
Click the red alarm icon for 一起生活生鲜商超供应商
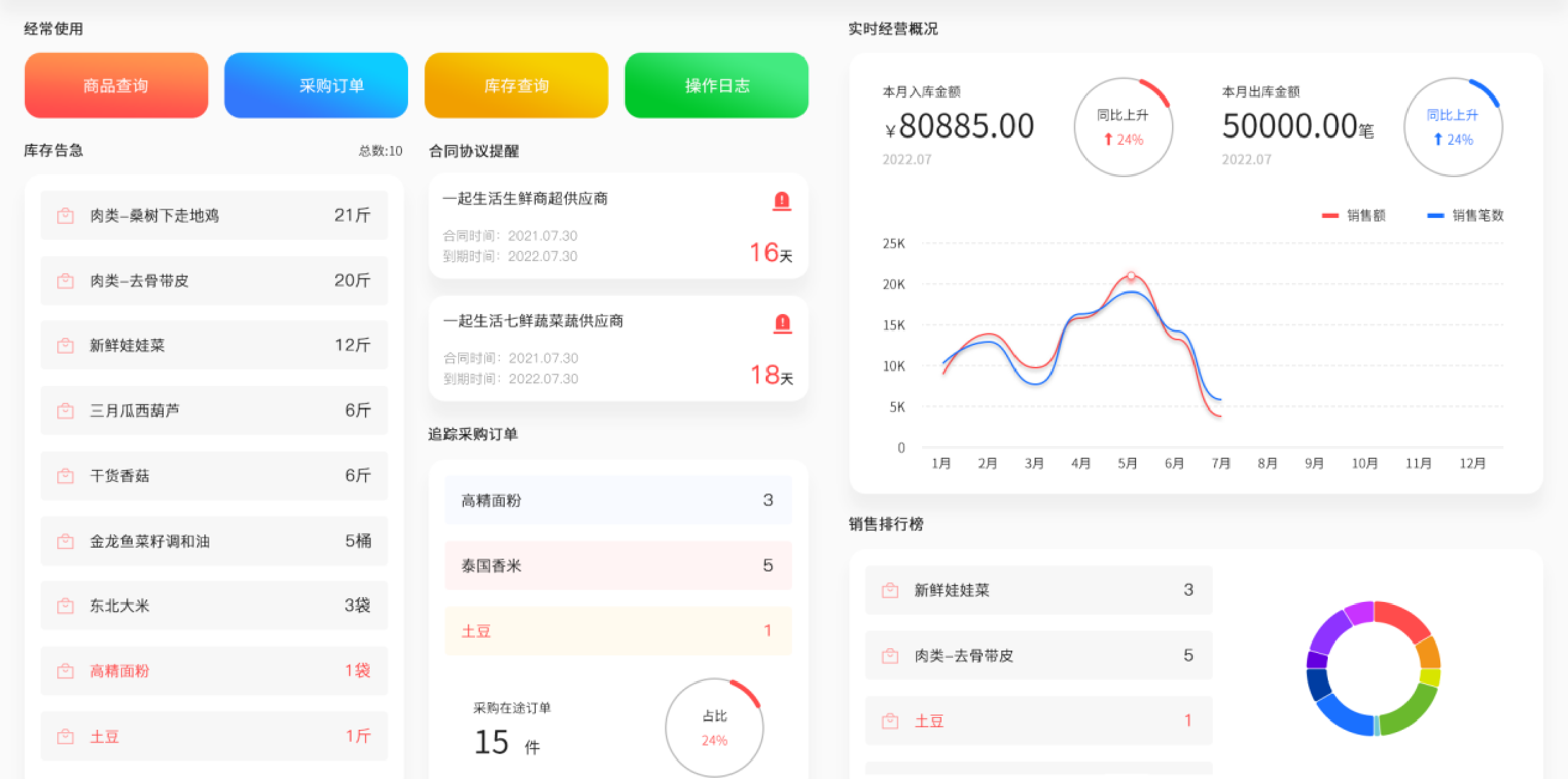[782, 200]
